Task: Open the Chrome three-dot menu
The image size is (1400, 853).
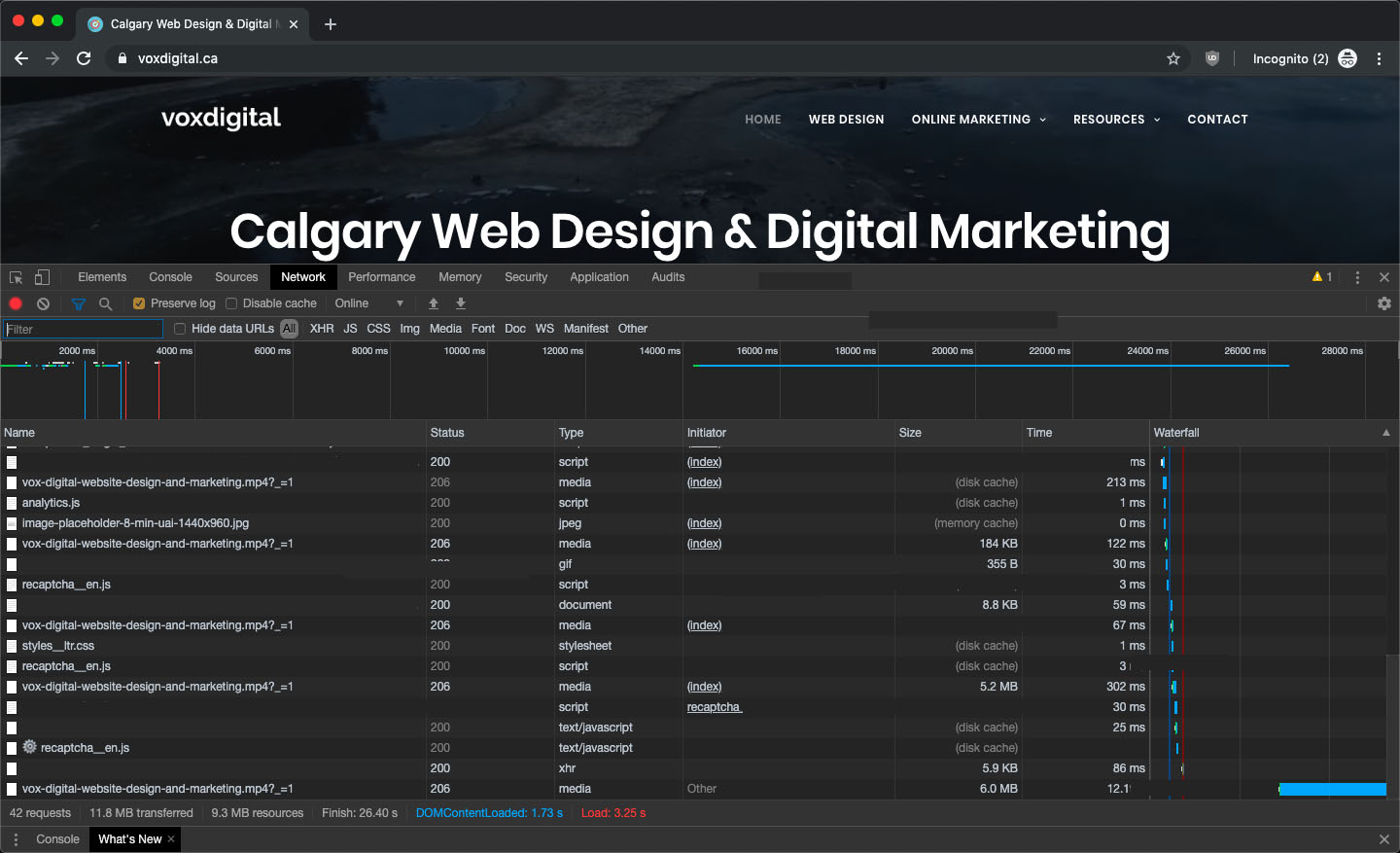Action: tap(1379, 58)
